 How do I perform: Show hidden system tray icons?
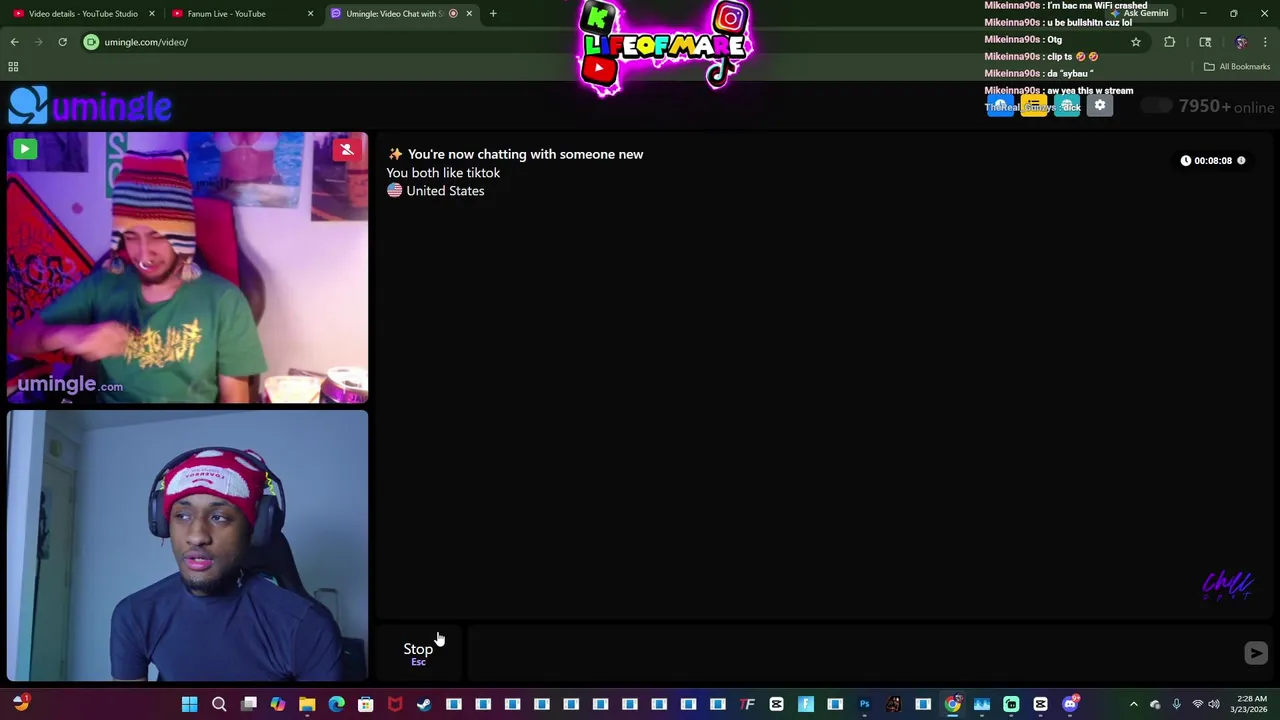pyautogui.click(x=1133, y=704)
